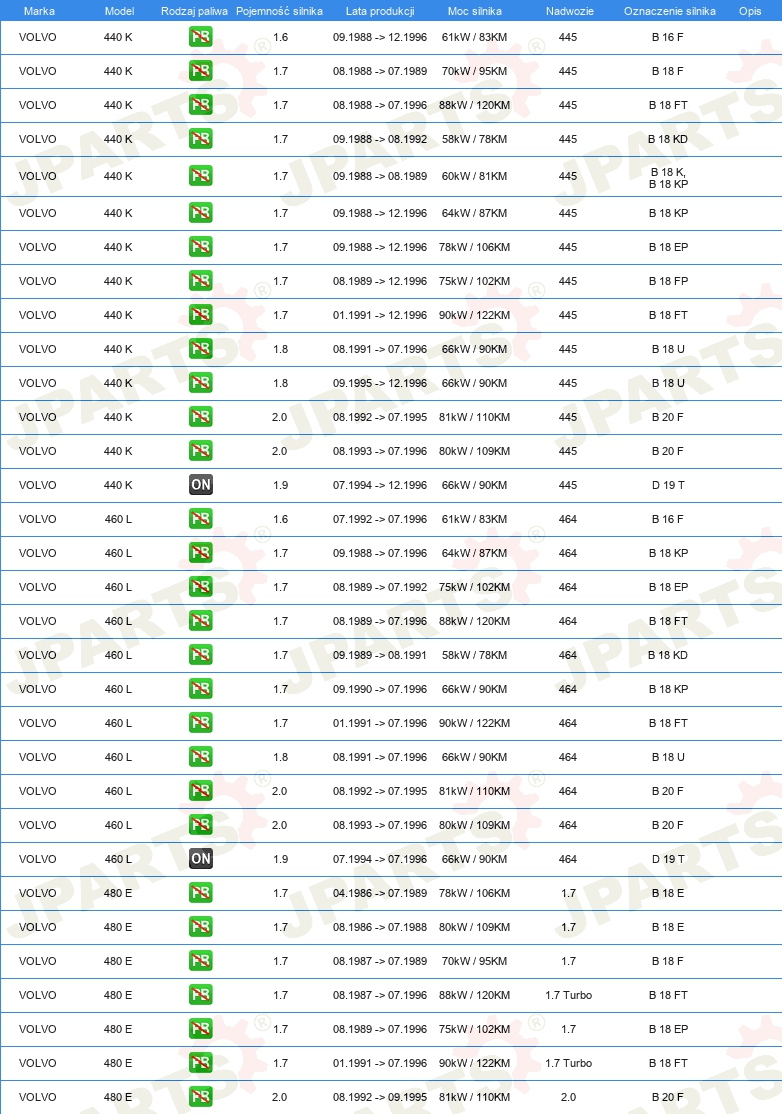Click the Pojemność silnika column header

tap(279, 11)
